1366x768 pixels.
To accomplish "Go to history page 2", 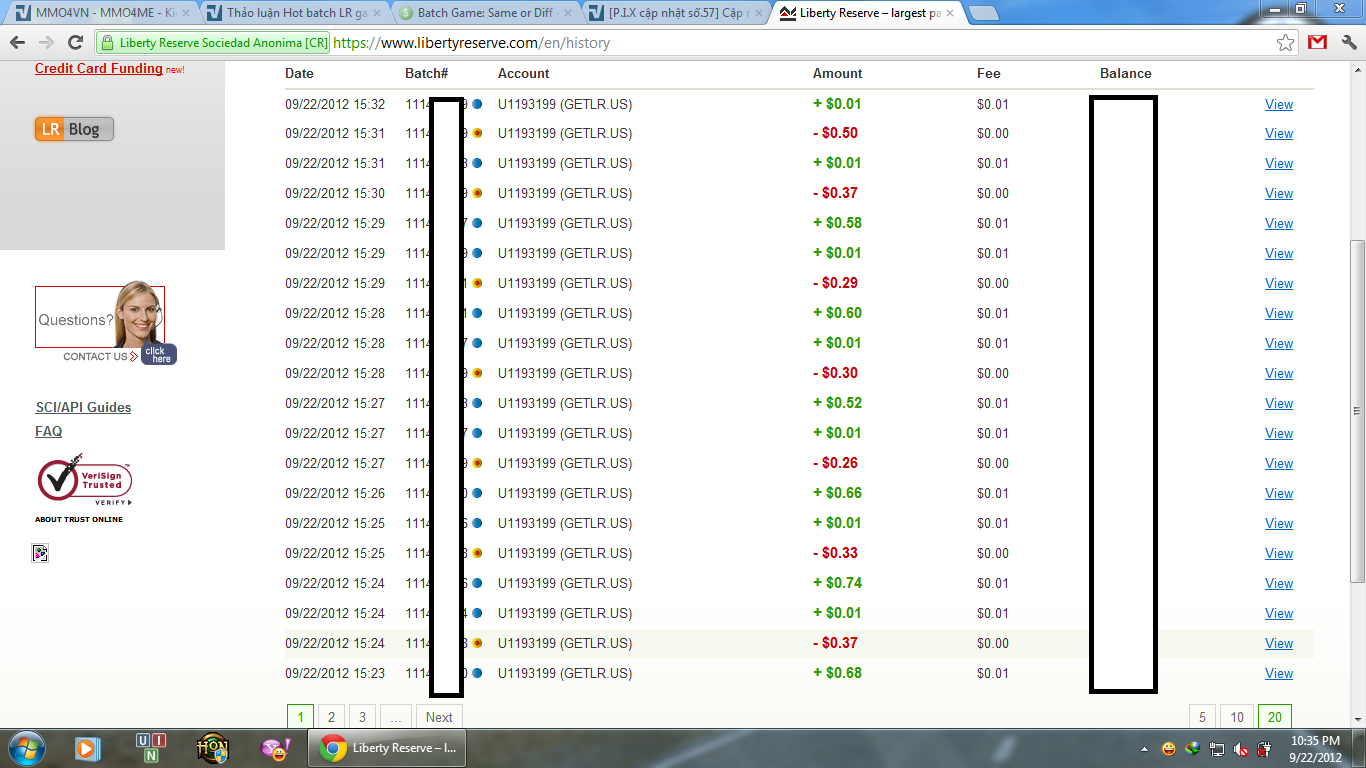I will pyautogui.click(x=331, y=717).
